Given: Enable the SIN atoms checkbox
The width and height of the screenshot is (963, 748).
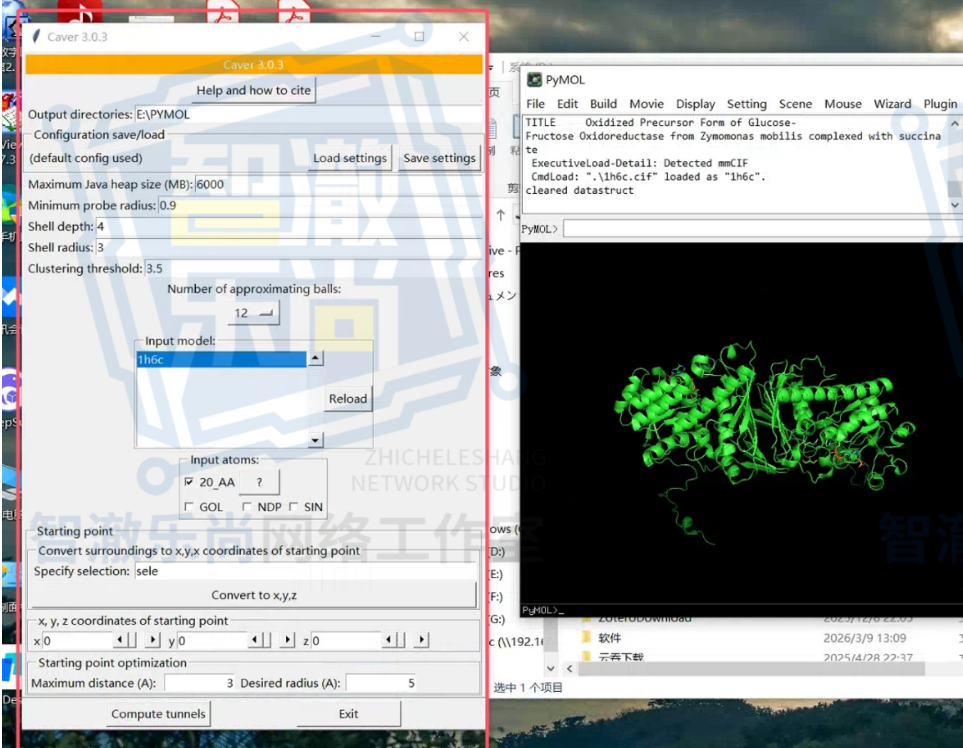Looking at the screenshot, I should point(294,507).
